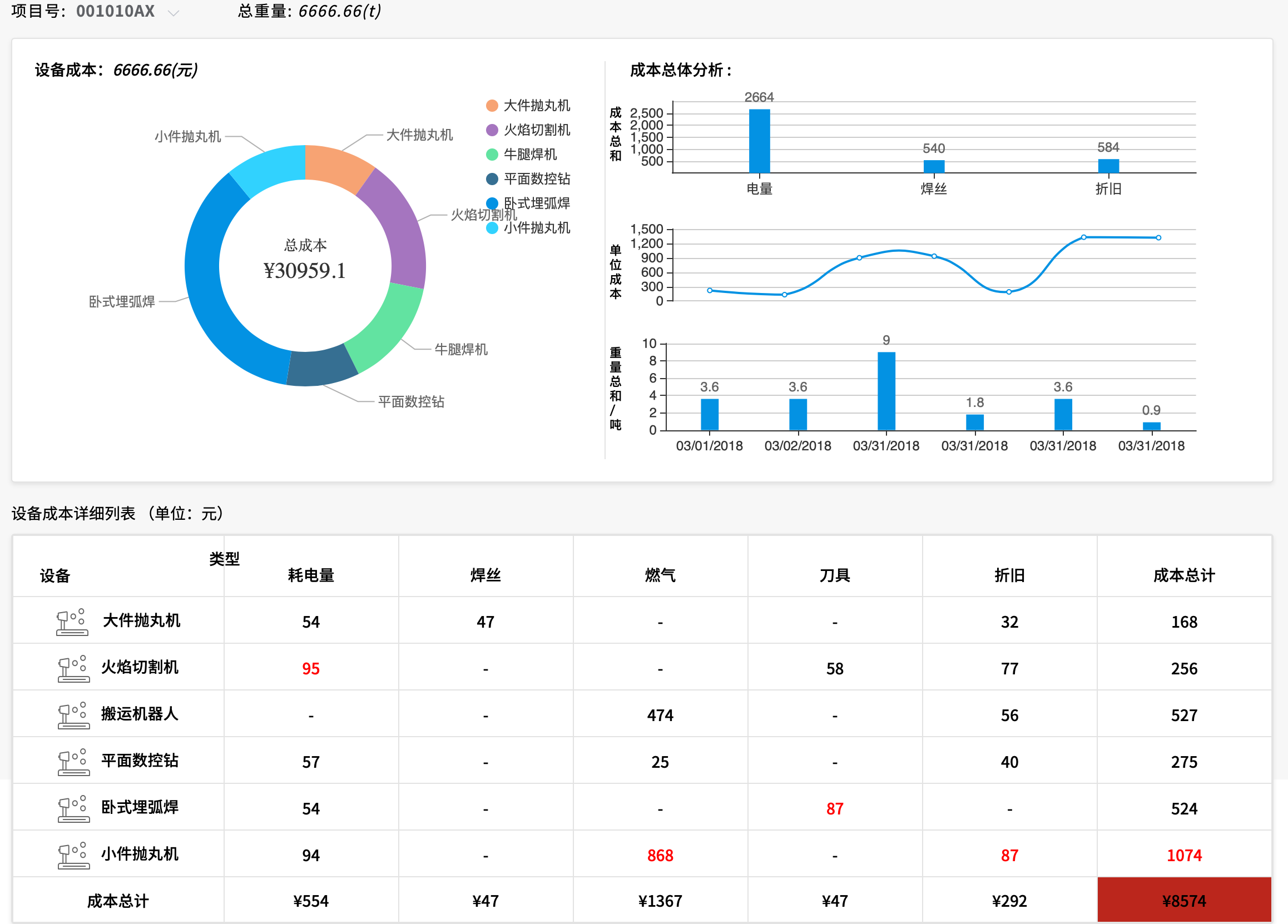Click the 火焰切割机 row equipment icon

(73, 669)
